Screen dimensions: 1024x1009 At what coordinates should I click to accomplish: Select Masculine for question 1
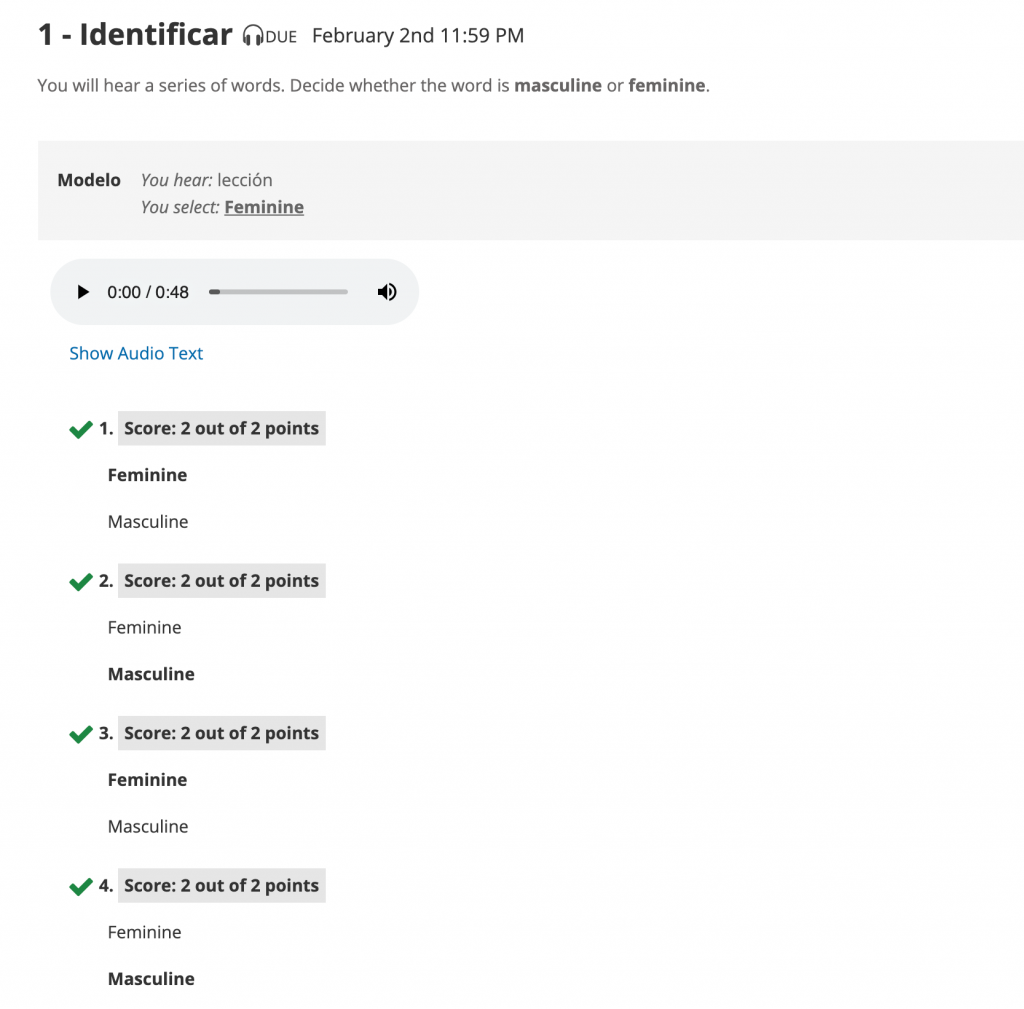148,522
